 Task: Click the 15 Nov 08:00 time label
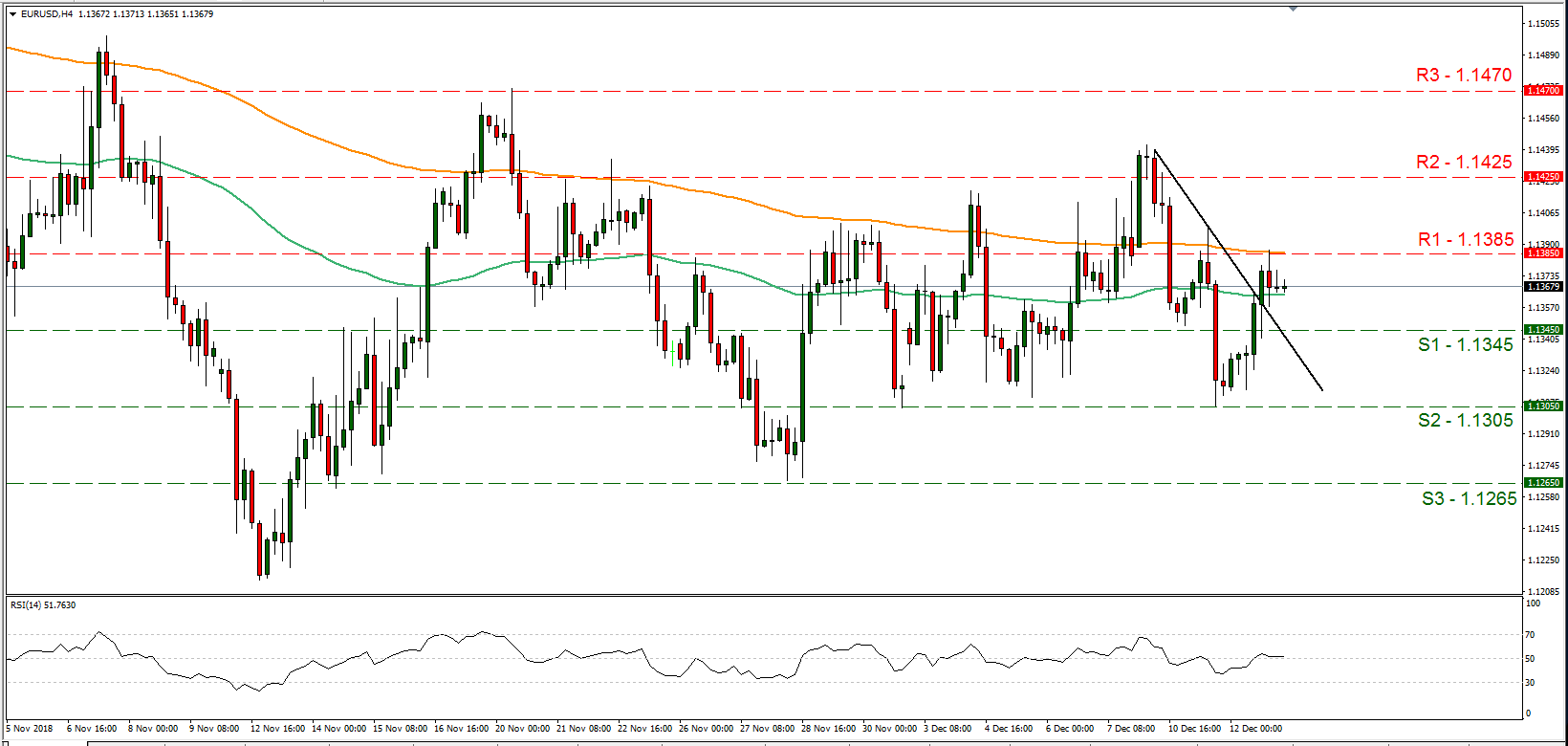(400, 729)
